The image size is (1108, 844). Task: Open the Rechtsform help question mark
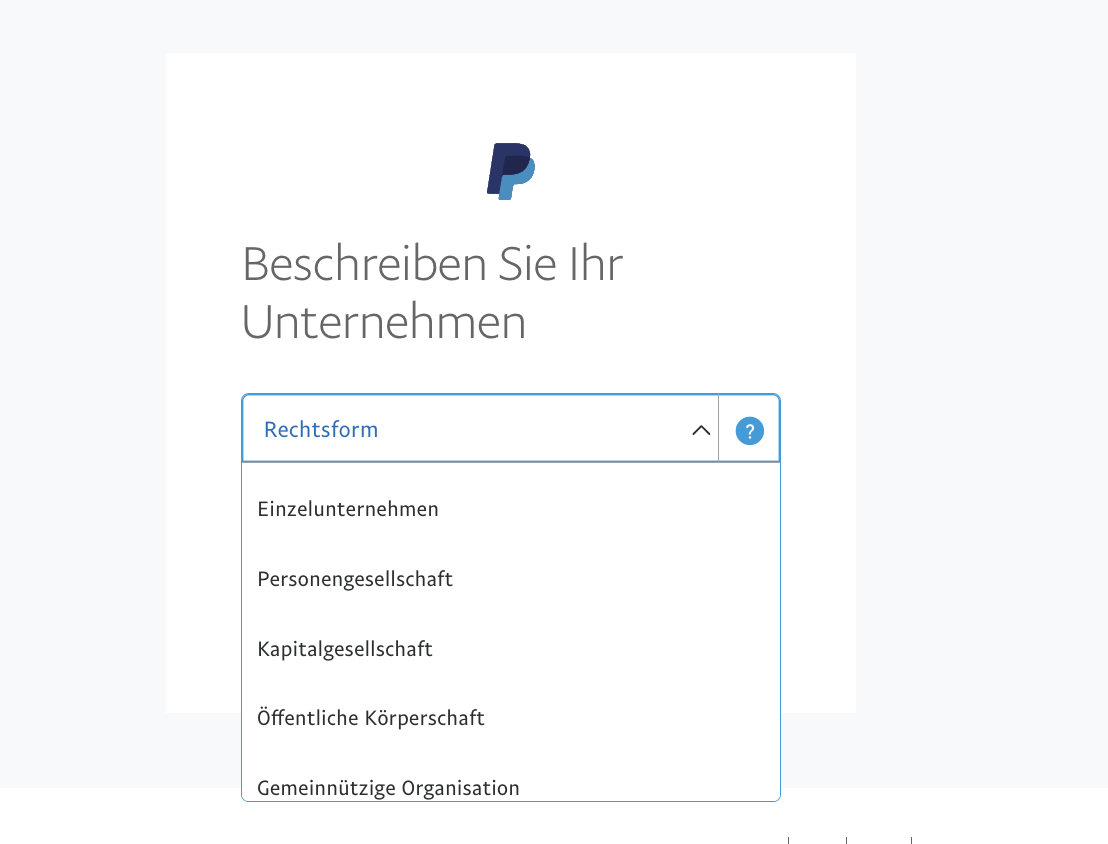(749, 430)
